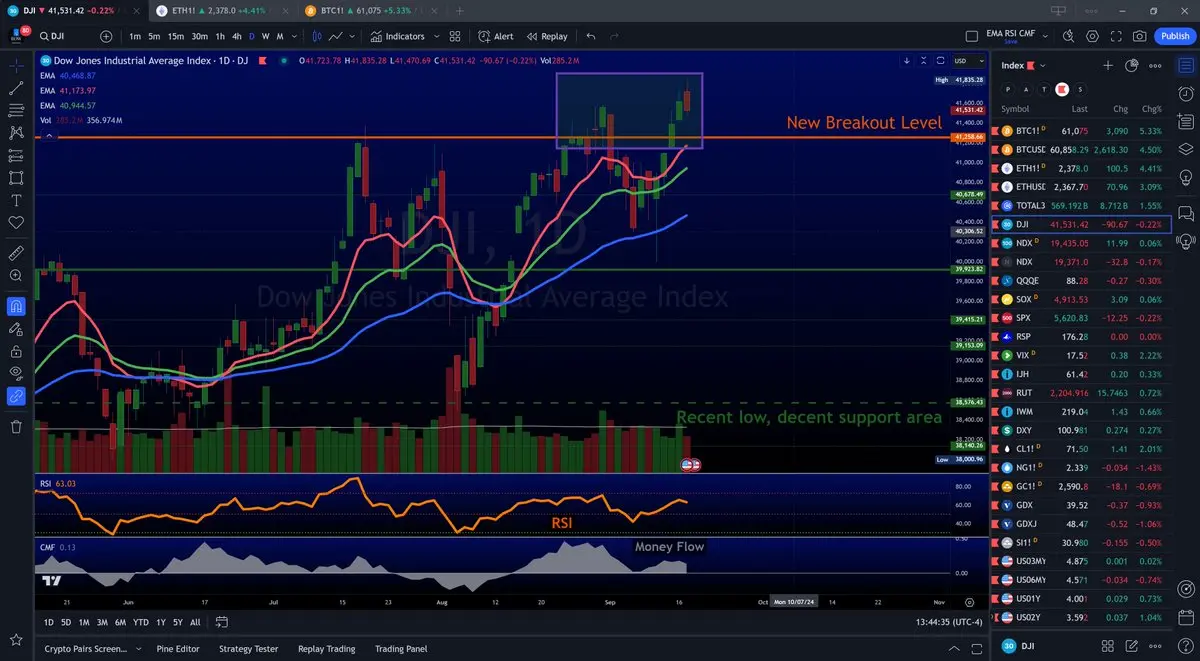Switch to the BTC1! tab
The height and width of the screenshot is (661, 1200).
[x=372, y=10]
